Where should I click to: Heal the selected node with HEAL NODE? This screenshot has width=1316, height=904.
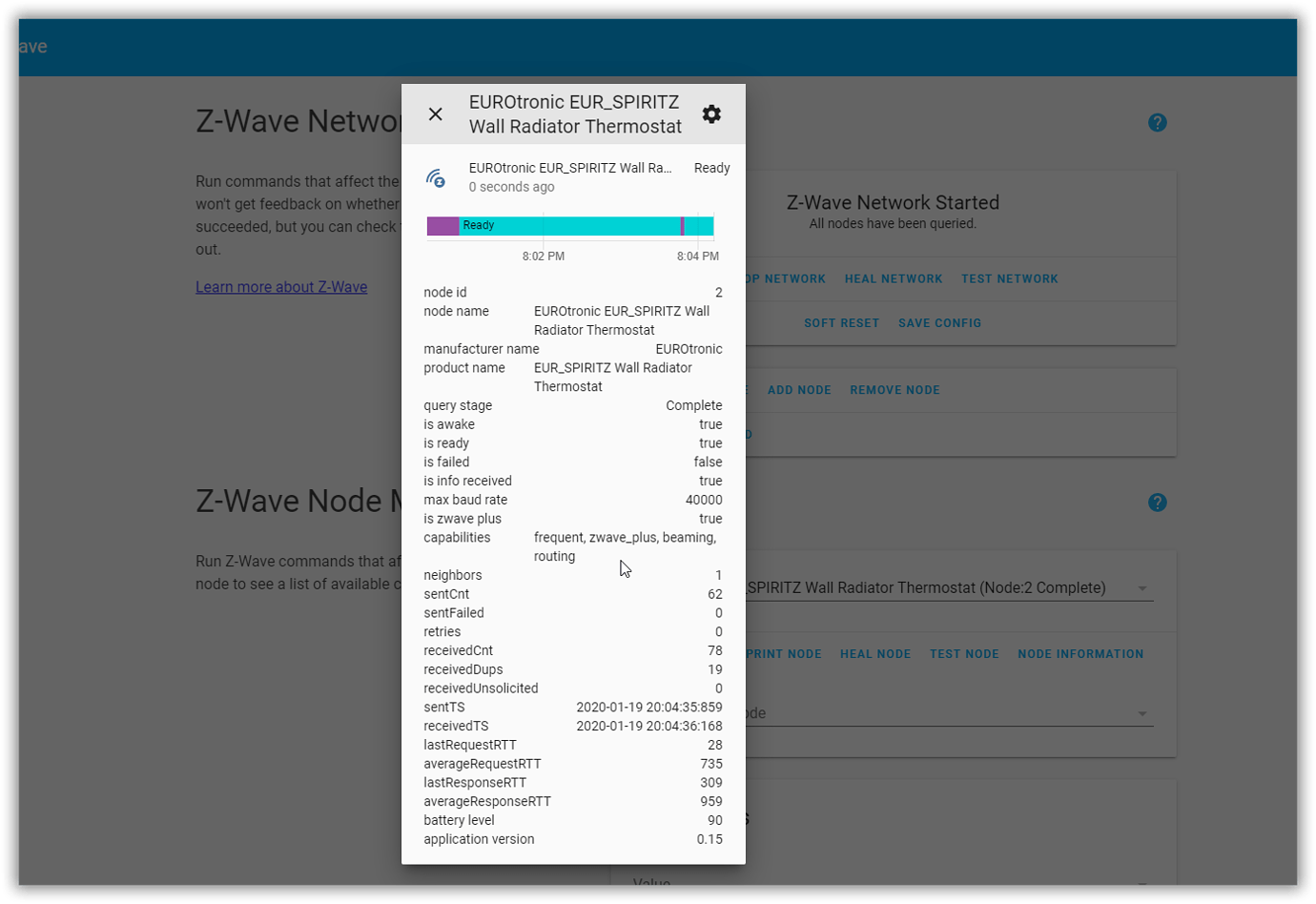[x=874, y=653]
